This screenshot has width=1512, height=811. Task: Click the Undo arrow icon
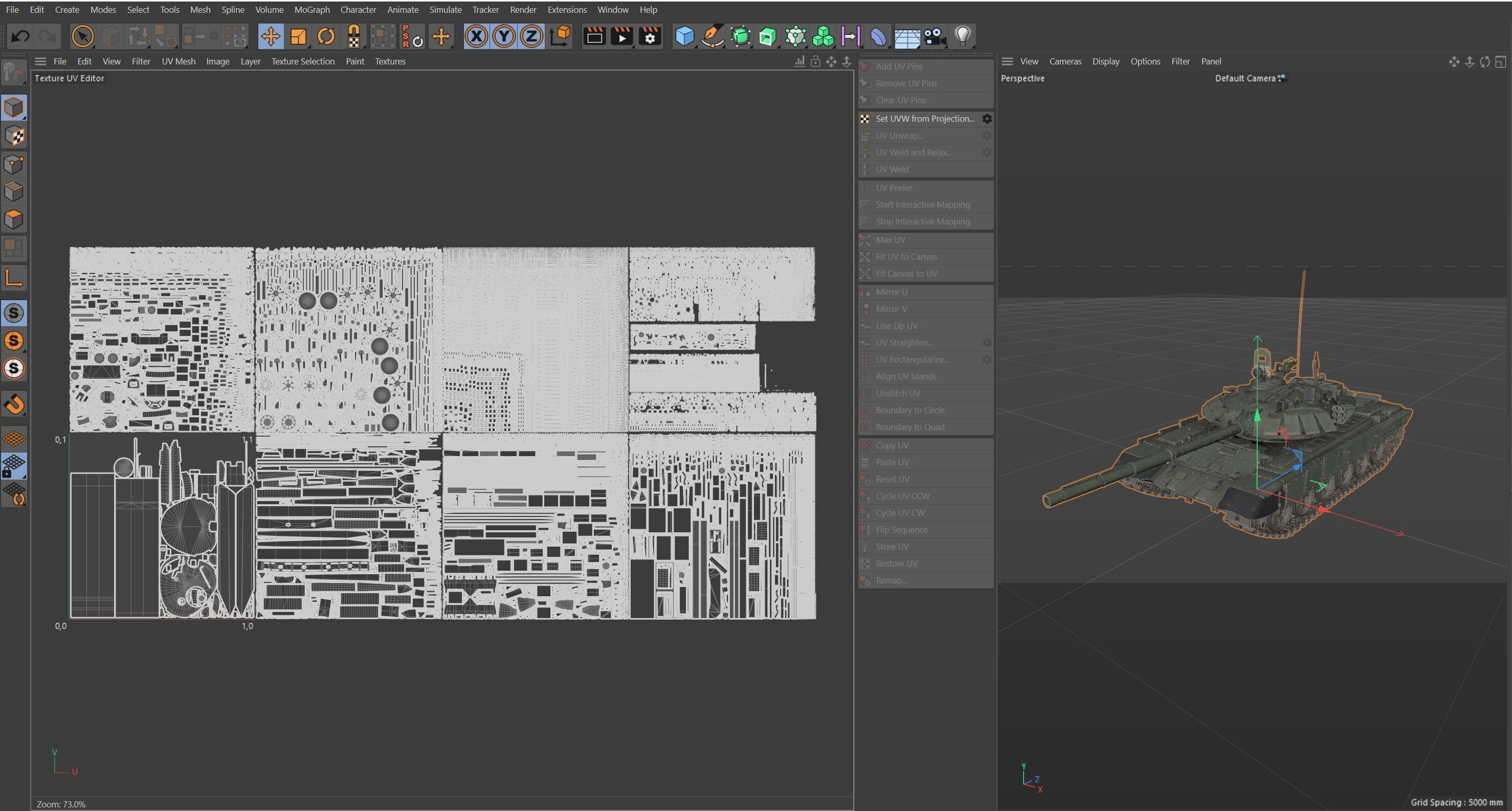tap(20, 36)
